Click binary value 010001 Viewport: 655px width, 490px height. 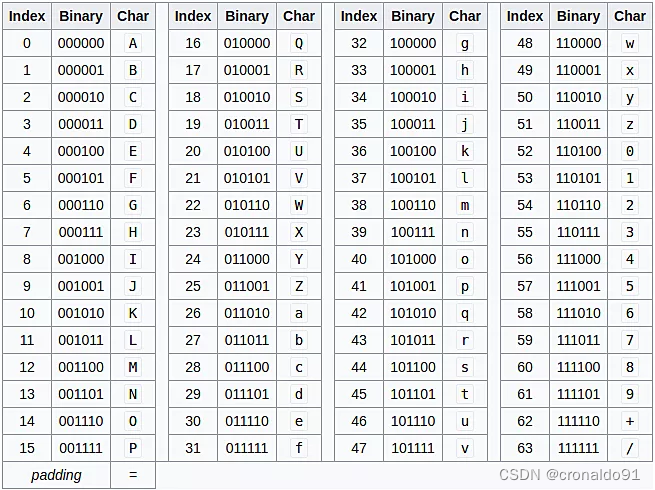click(247, 70)
